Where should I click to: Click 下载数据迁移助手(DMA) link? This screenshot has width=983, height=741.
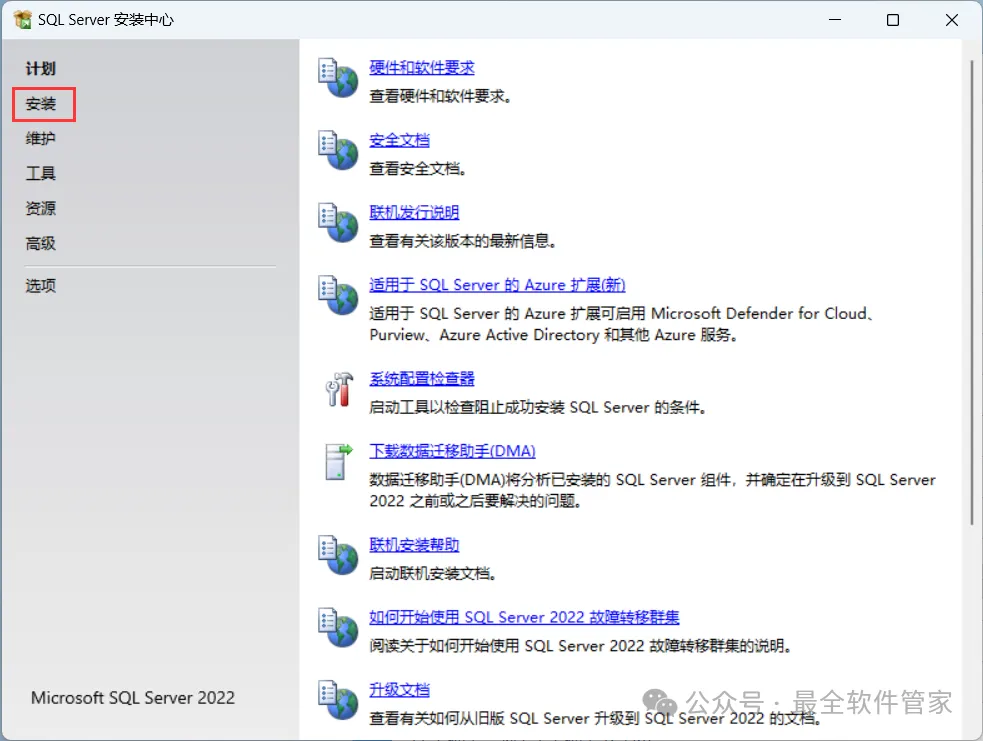(x=452, y=451)
